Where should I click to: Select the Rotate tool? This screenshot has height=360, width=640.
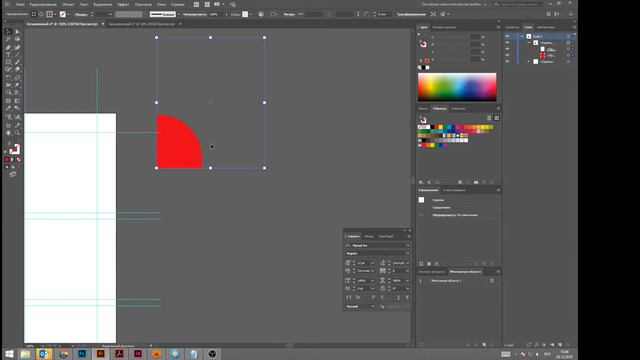point(8,78)
